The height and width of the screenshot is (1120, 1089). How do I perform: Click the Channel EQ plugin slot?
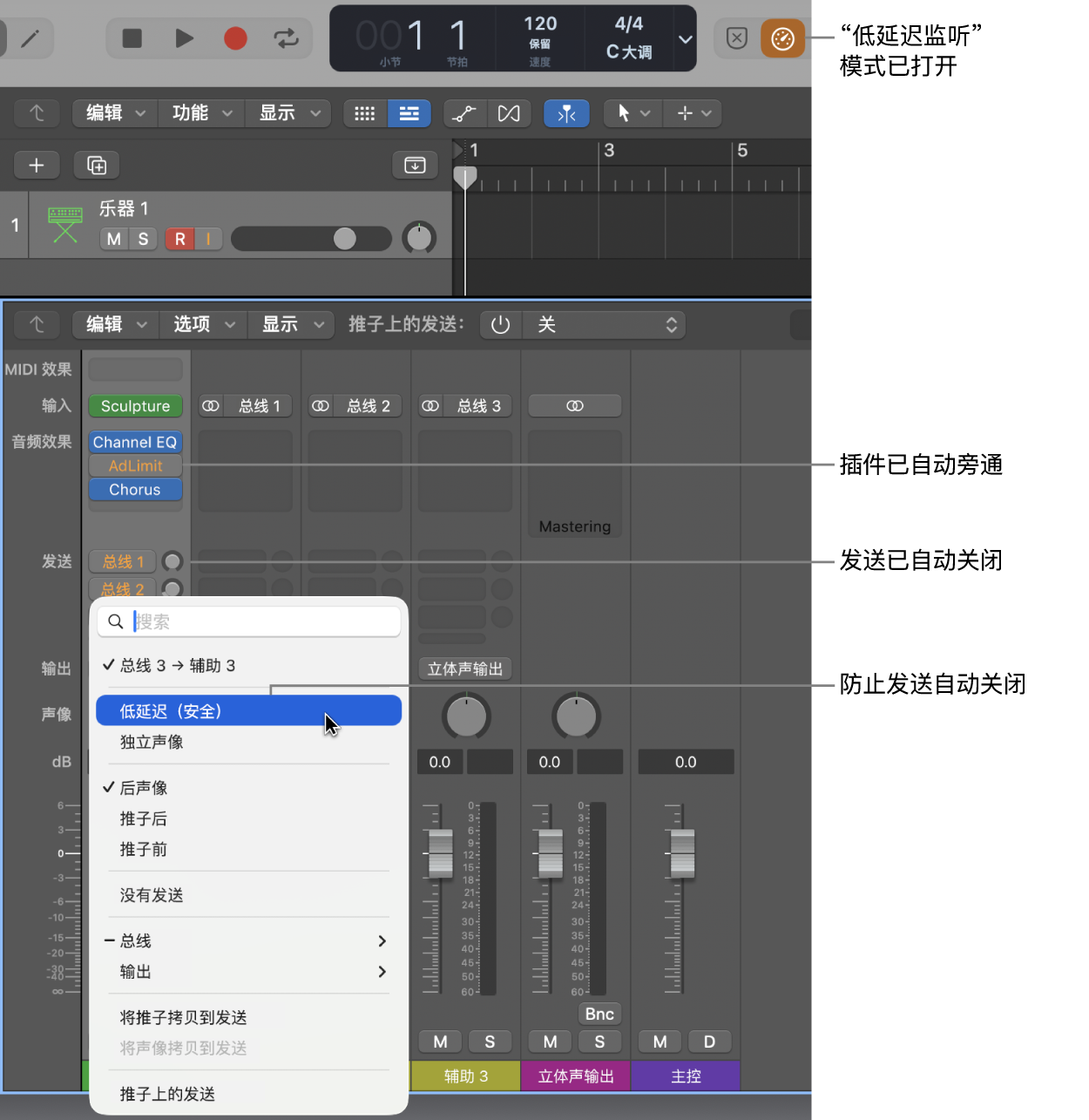135,442
